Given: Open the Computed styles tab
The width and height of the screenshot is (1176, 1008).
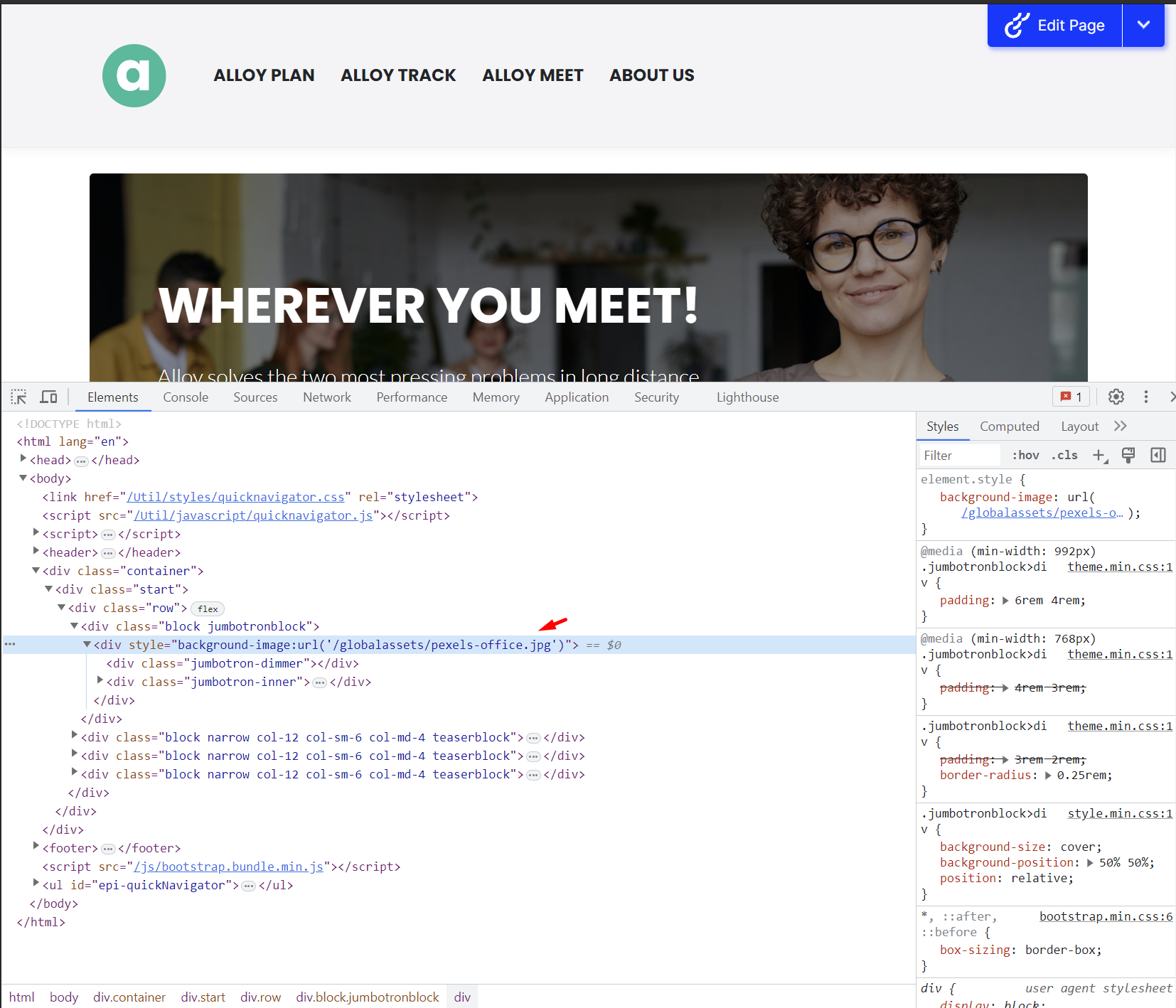Looking at the screenshot, I should pos(1009,427).
